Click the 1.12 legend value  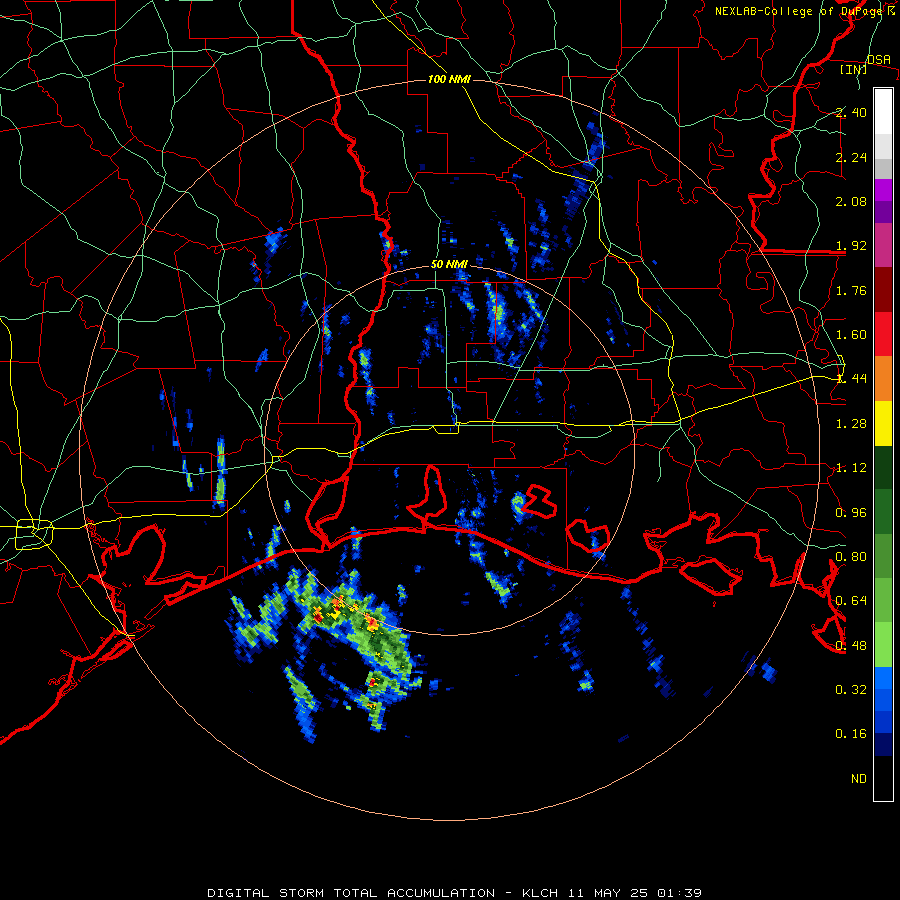point(851,468)
